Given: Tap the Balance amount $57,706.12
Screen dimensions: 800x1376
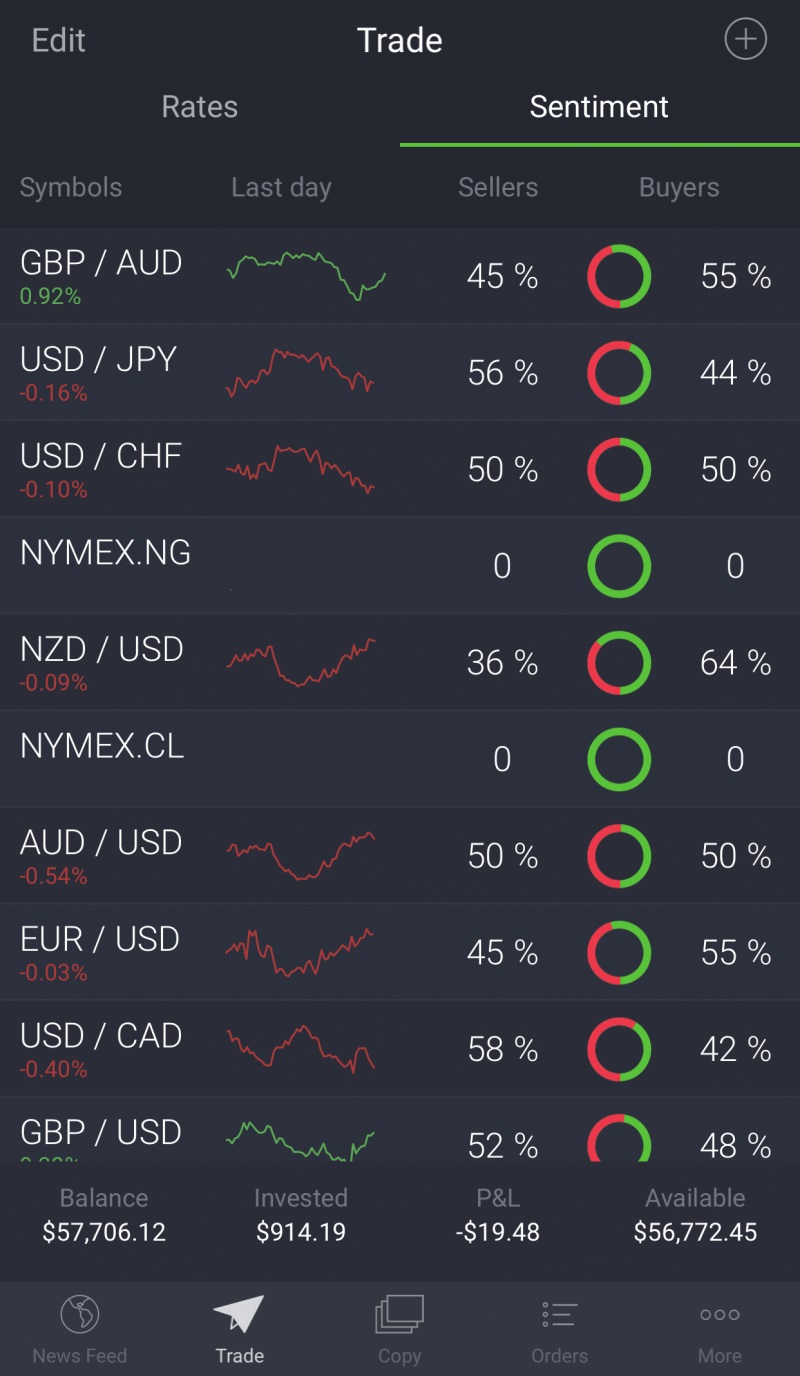Looking at the screenshot, I should pos(104,1232).
